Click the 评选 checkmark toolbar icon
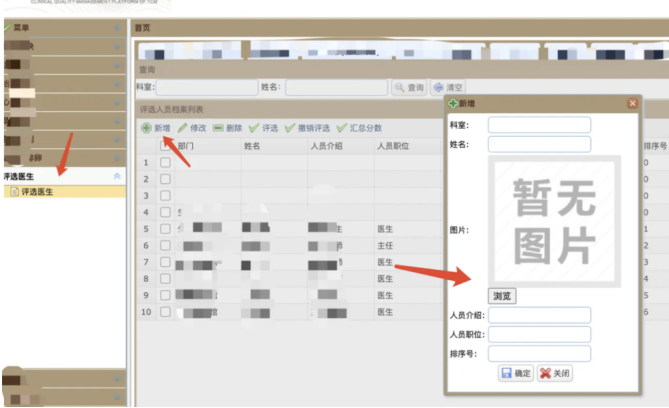This screenshot has height=408, width=669. tap(254, 128)
